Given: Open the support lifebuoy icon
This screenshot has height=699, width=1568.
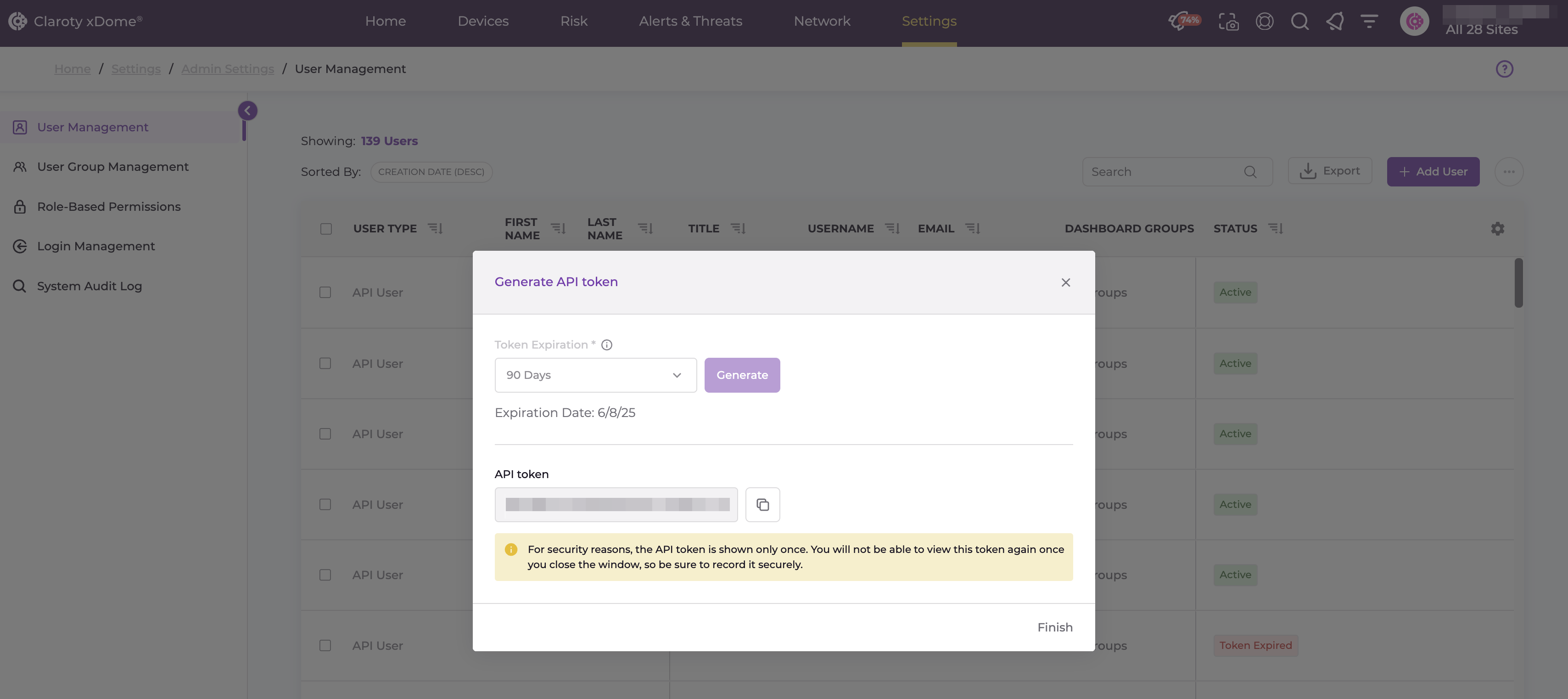Looking at the screenshot, I should (x=1264, y=21).
